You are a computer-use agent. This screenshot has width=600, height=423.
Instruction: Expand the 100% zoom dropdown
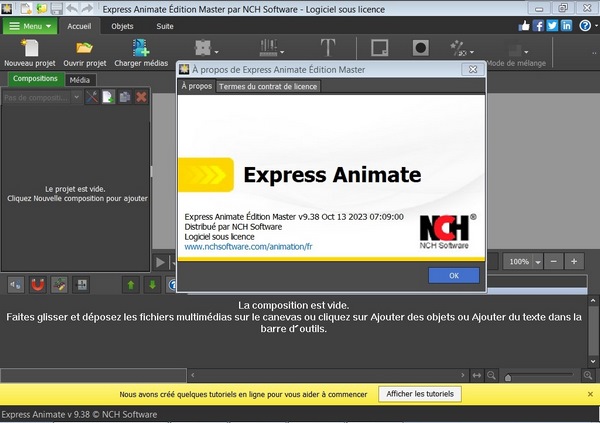[537, 261]
